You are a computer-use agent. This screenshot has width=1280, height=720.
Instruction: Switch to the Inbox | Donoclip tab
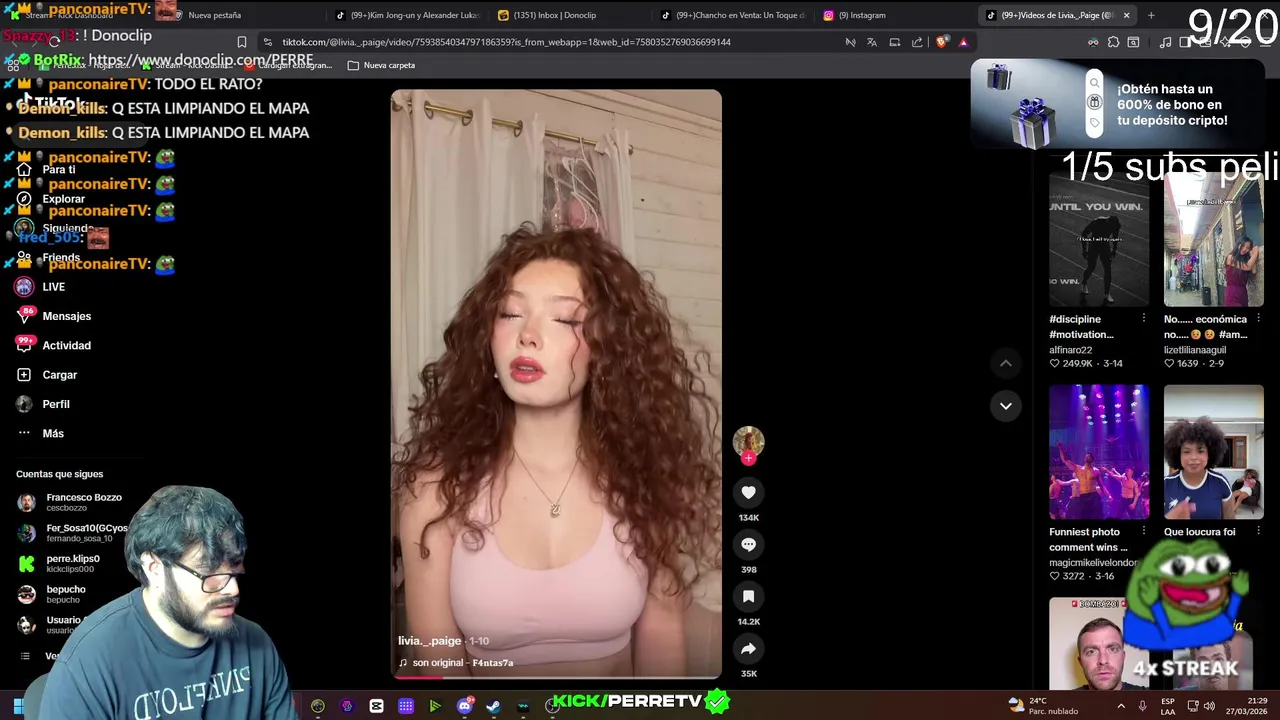point(547,15)
